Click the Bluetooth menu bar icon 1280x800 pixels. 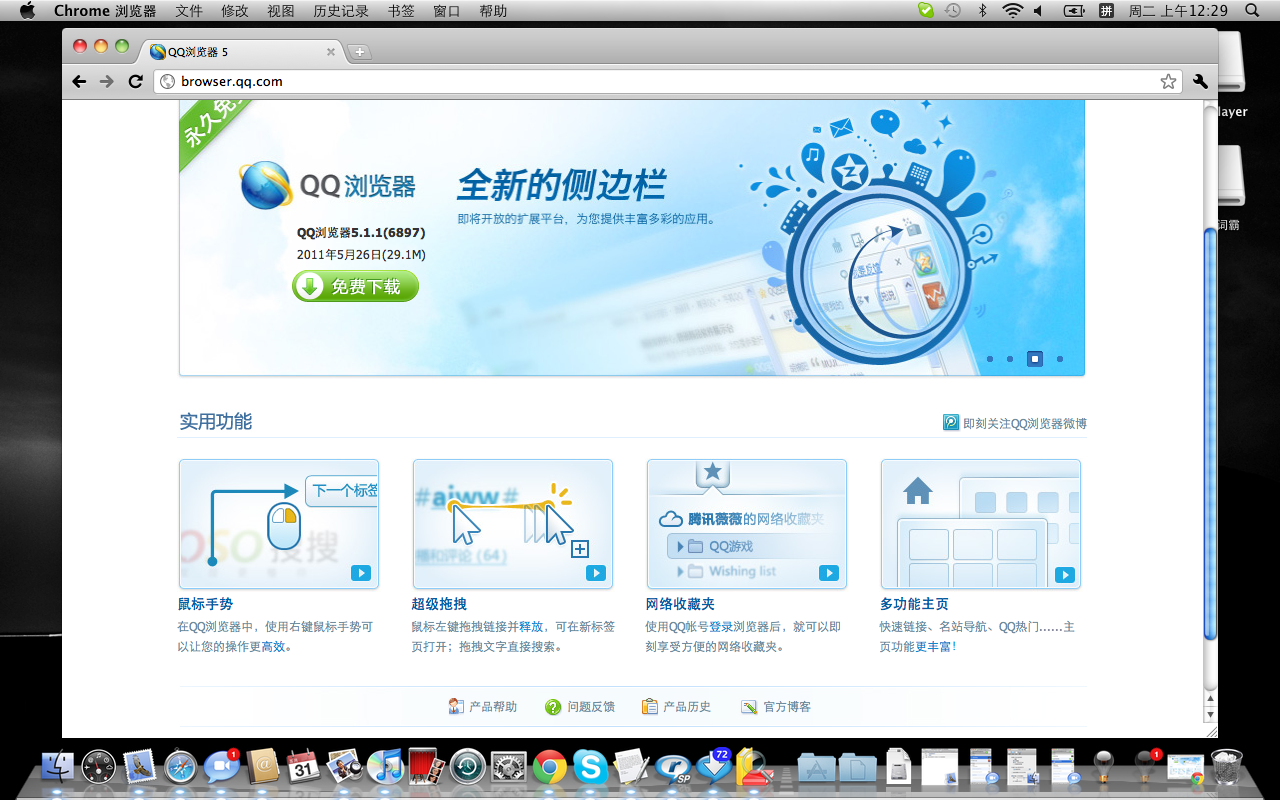tap(982, 11)
